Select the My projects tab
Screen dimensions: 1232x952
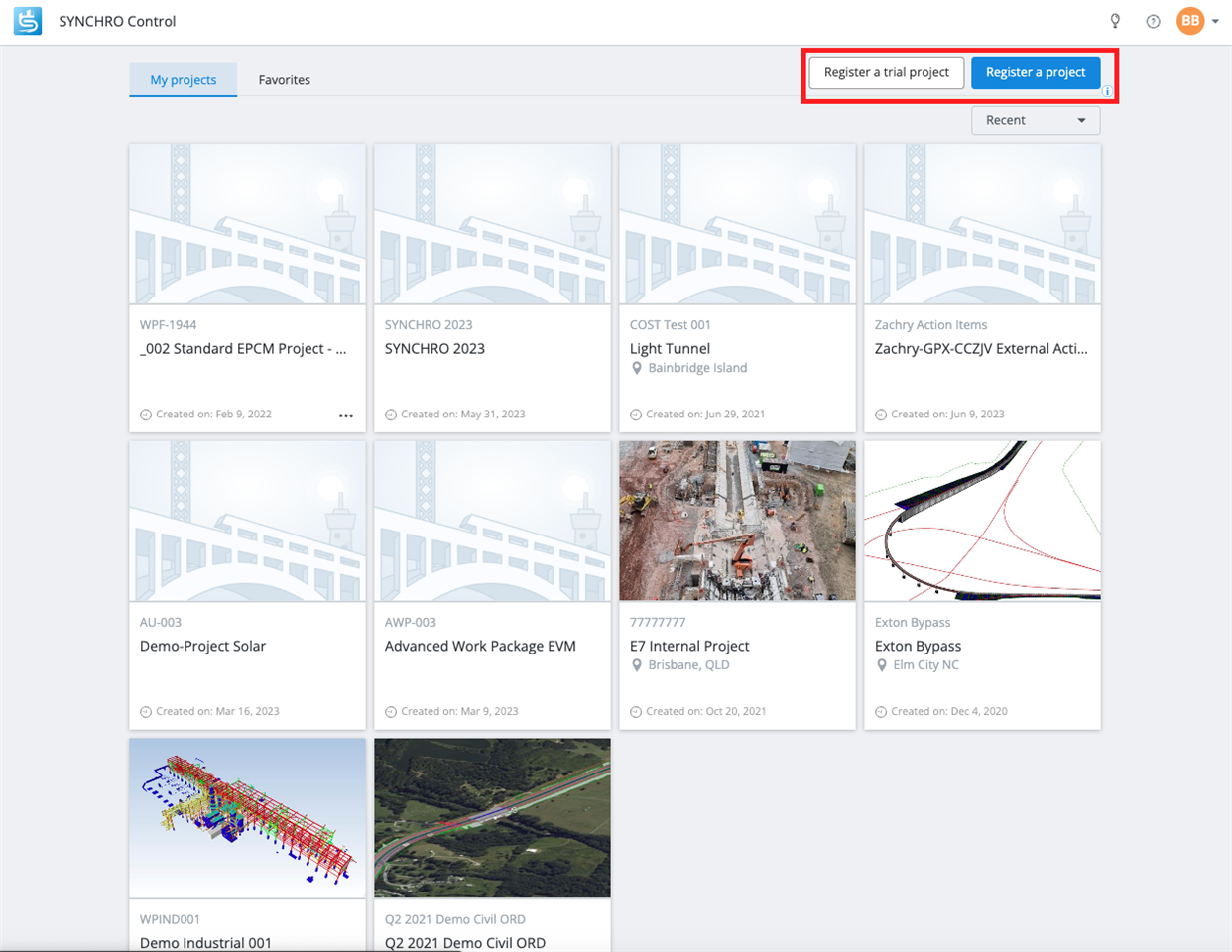pyautogui.click(x=183, y=79)
